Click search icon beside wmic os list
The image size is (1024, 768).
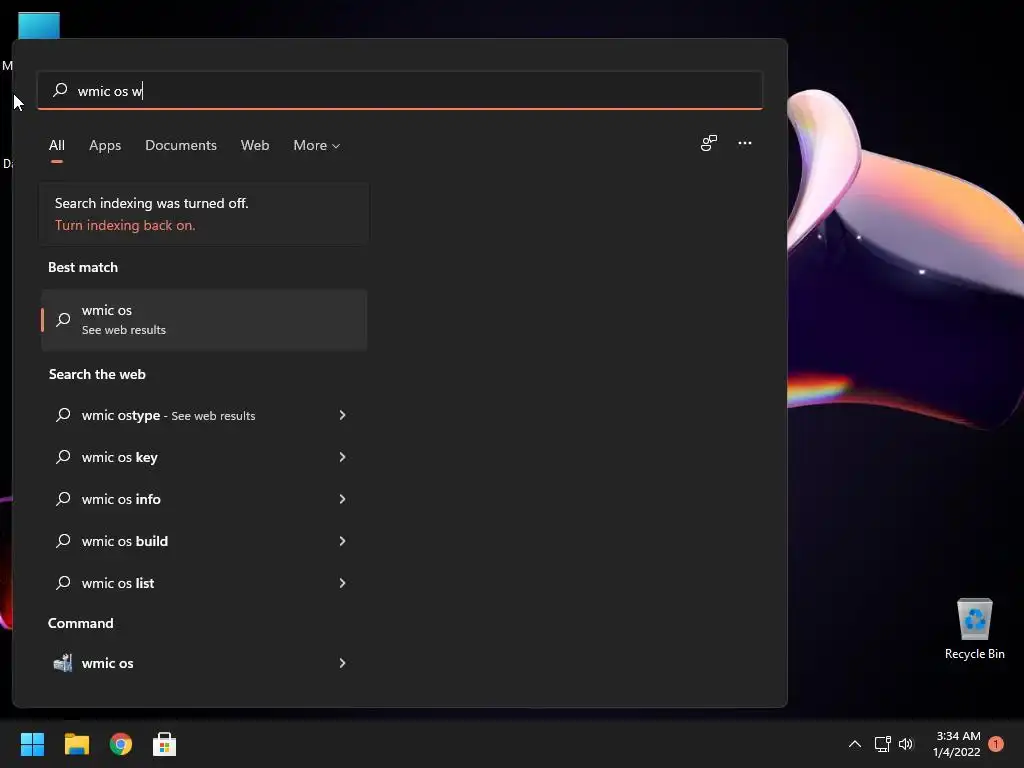click(x=63, y=583)
